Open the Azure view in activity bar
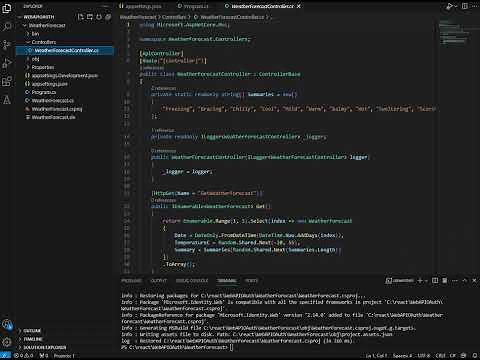 [x=7, y=100]
